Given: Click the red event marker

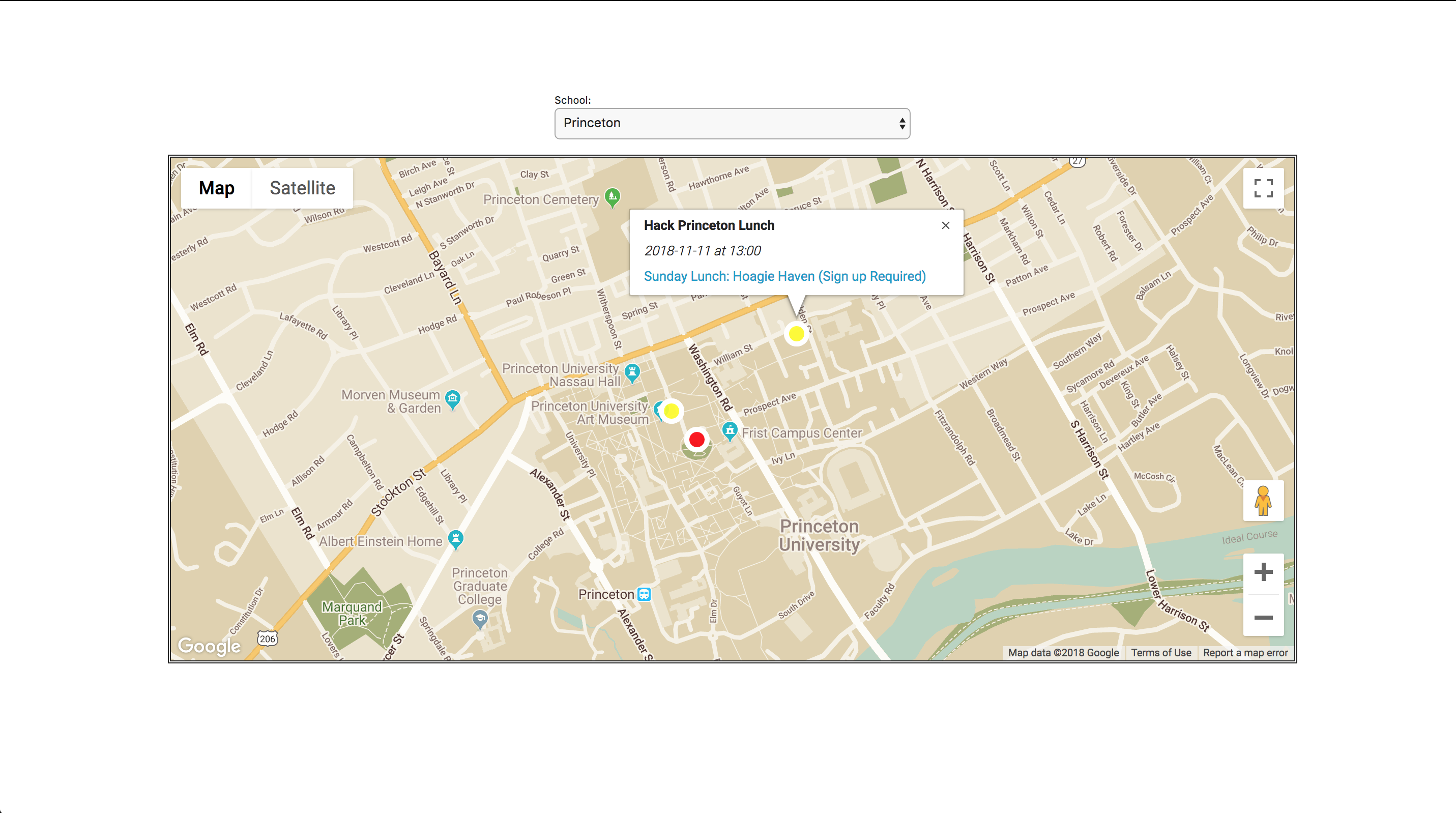Looking at the screenshot, I should (696, 439).
